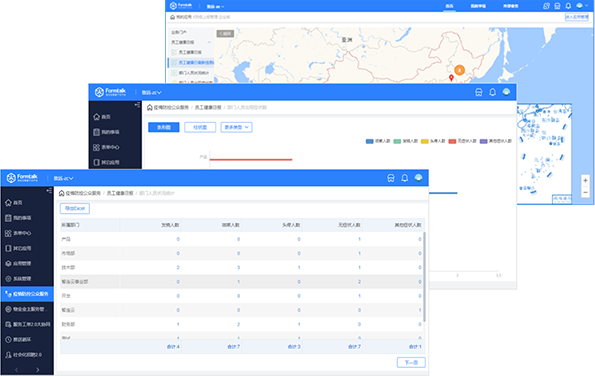The height and width of the screenshot is (376, 595).
Task: Click the map zoom-in plus control
Action: click(x=585, y=181)
